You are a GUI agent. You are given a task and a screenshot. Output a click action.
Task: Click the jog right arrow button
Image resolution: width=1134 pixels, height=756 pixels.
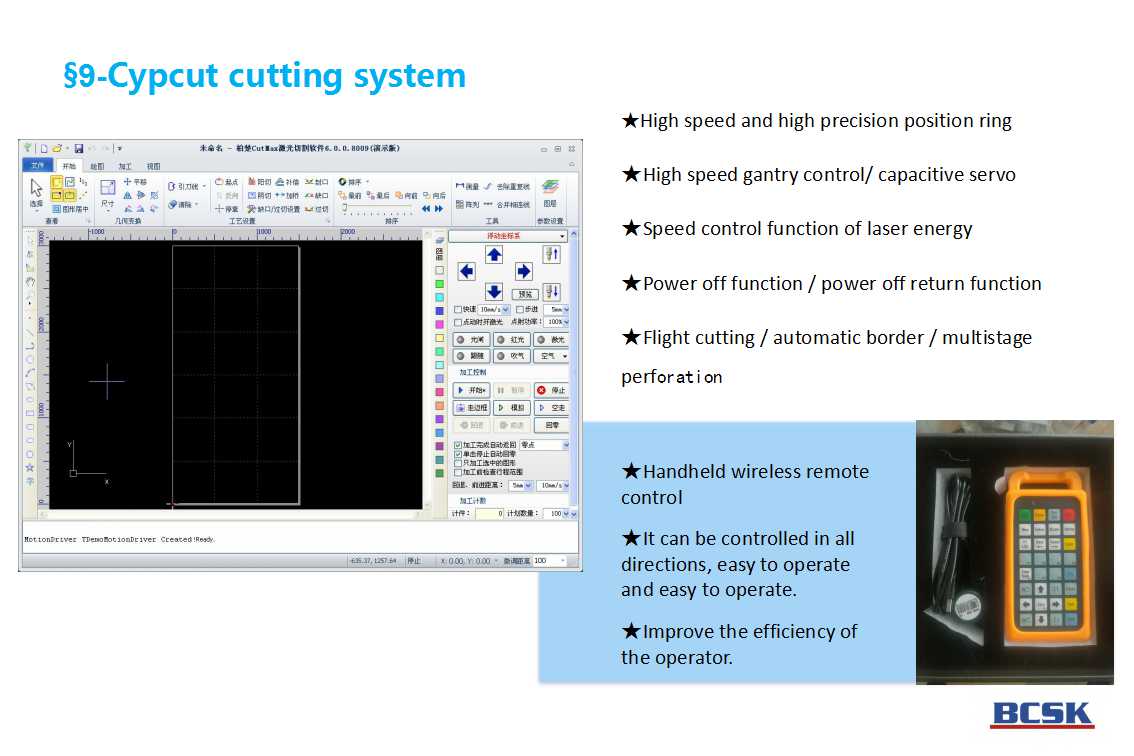[x=524, y=271]
